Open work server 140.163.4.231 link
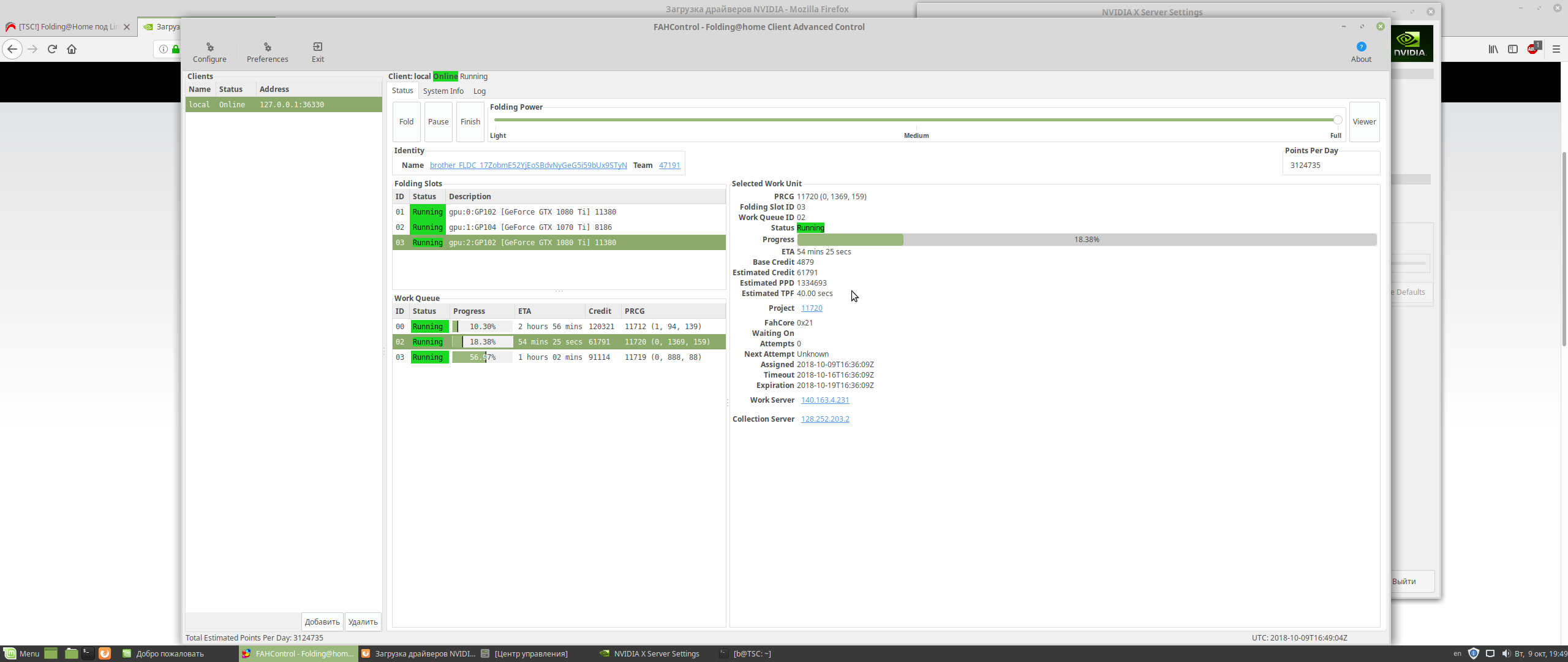 pyautogui.click(x=824, y=400)
